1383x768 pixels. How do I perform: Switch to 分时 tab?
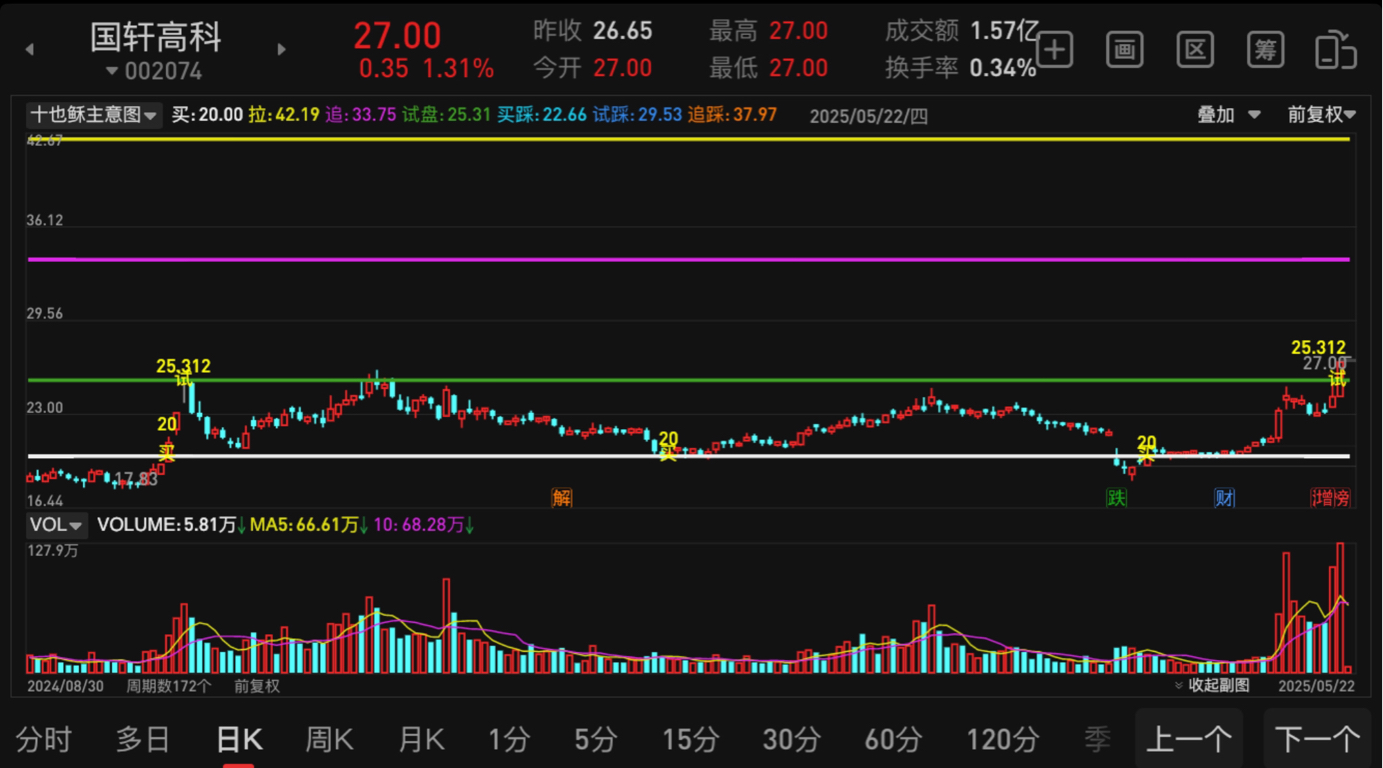pos(44,740)
